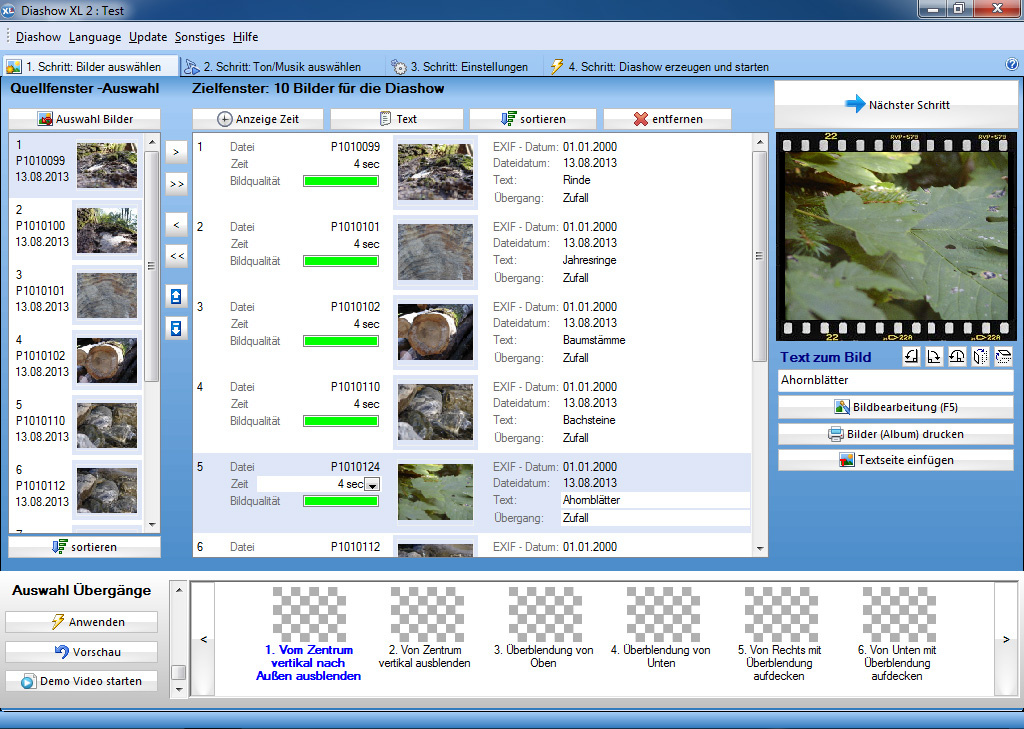
Task: Move selected image up with blue arrow
Action: (x=177, y=296)
